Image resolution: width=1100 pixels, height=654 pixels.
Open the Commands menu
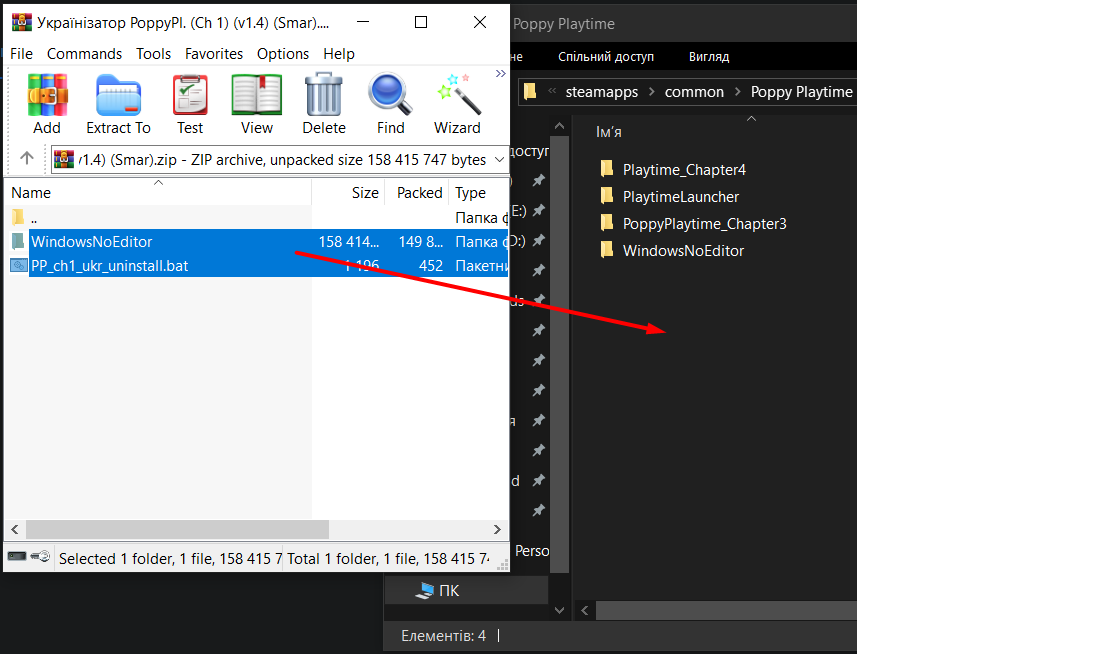click(x=84, y=54)
